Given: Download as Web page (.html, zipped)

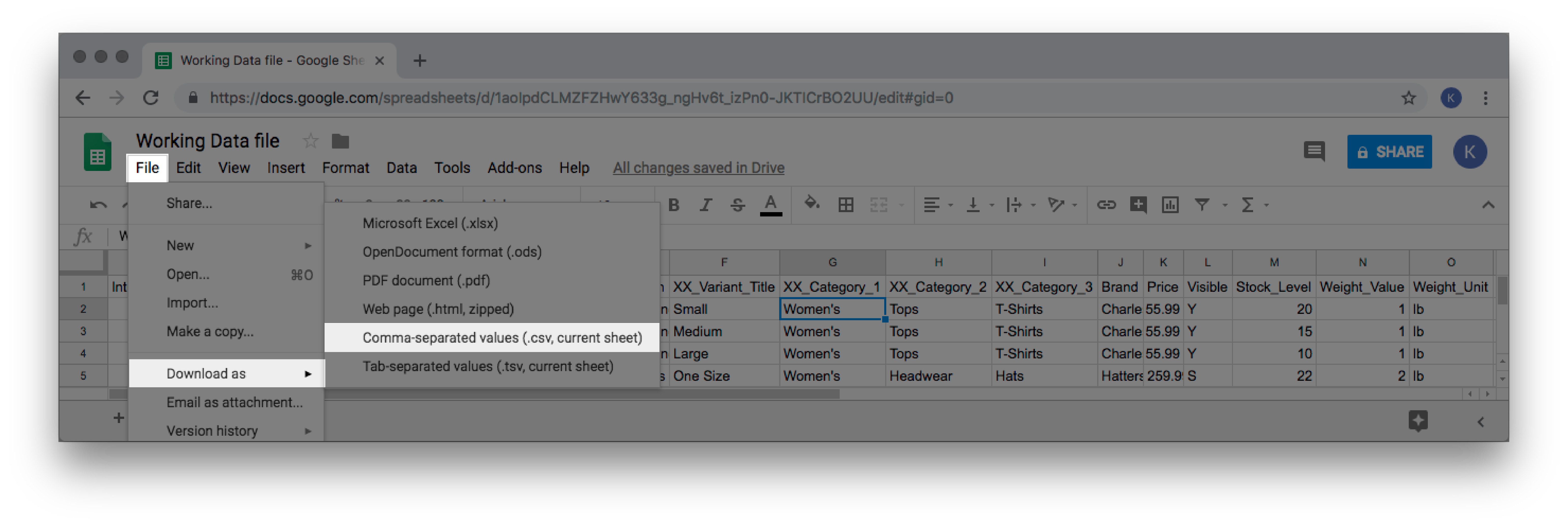Looking at the screenshot, I should (492, 309).
